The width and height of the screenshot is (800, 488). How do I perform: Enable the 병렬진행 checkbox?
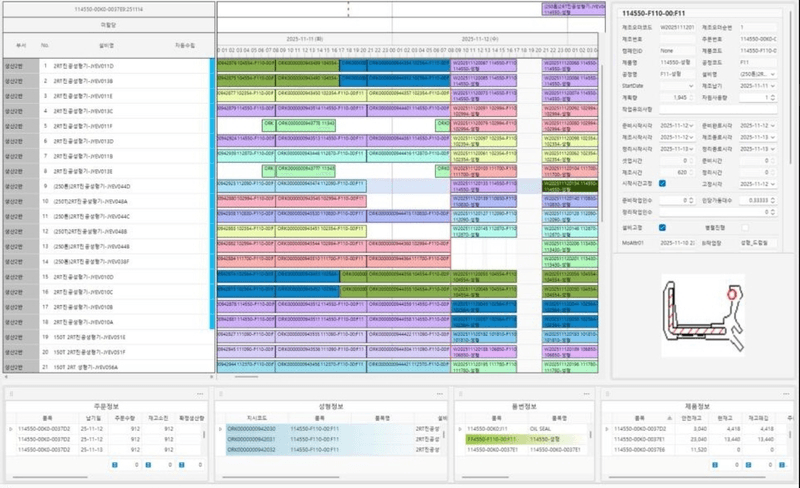click(745, 228)
